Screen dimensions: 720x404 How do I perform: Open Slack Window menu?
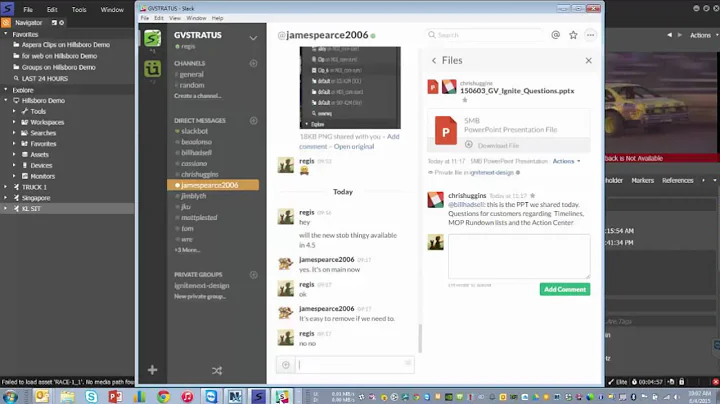(196, 18)
